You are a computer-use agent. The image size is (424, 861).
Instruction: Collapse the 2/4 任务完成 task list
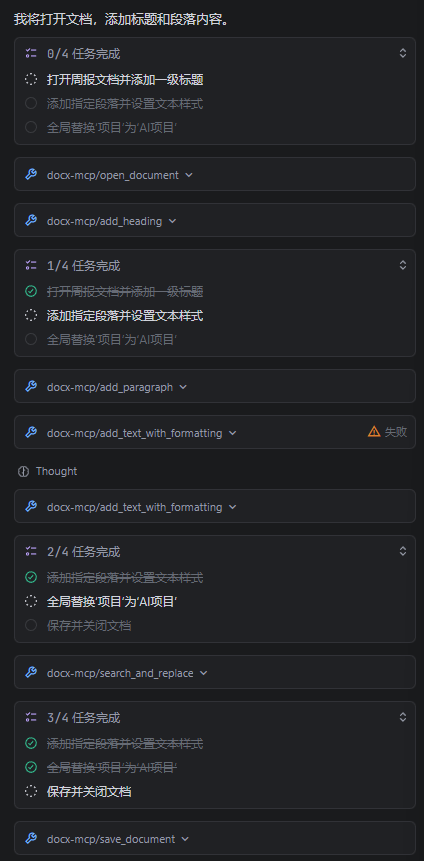coord(403,551)
